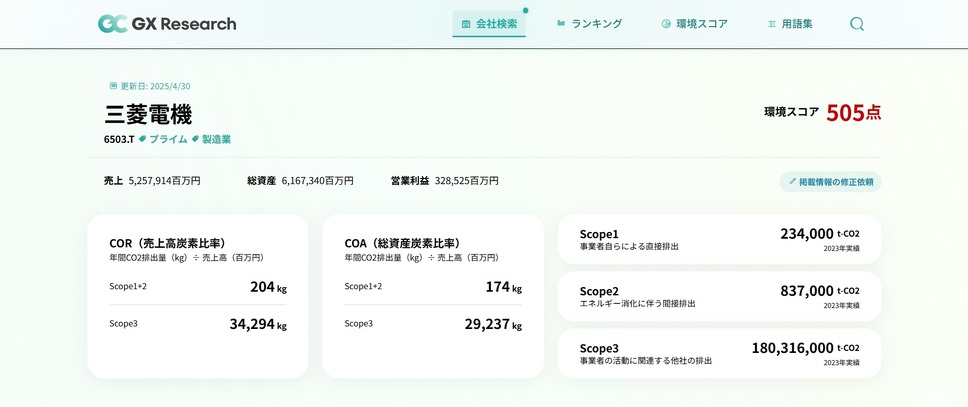This screenshot has width=968, height=407.
Task: Click the Scope1 emission value 234,000
Action: click(x=807, y=233)
